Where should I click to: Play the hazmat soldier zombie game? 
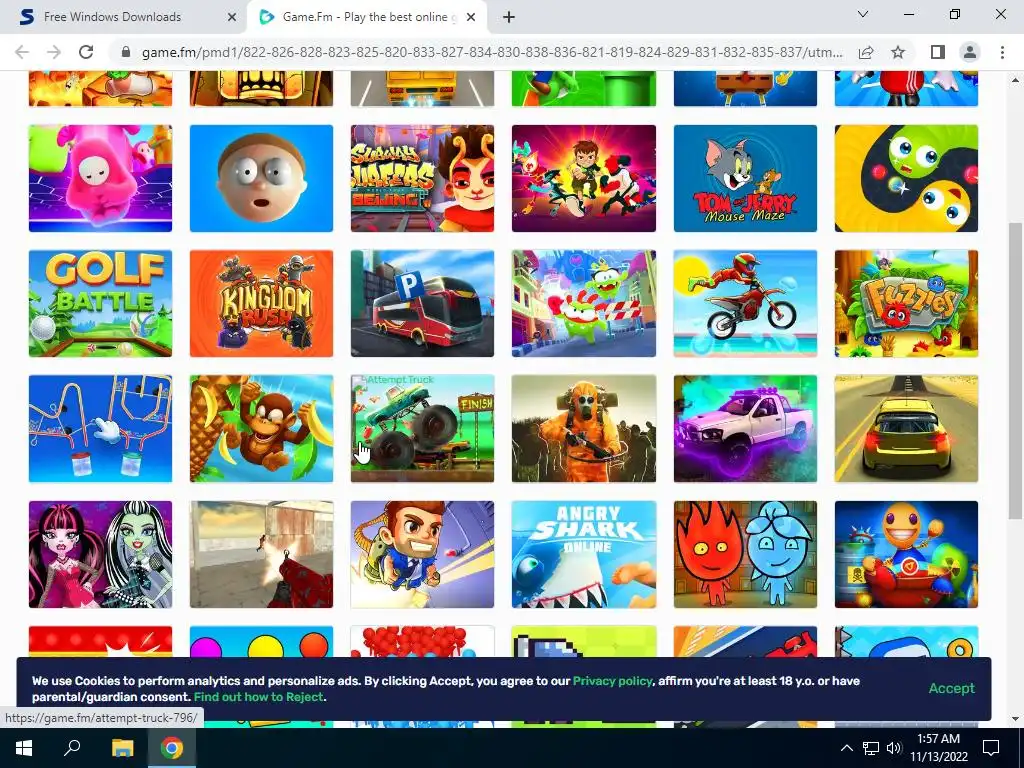click(x=584, y=428)
